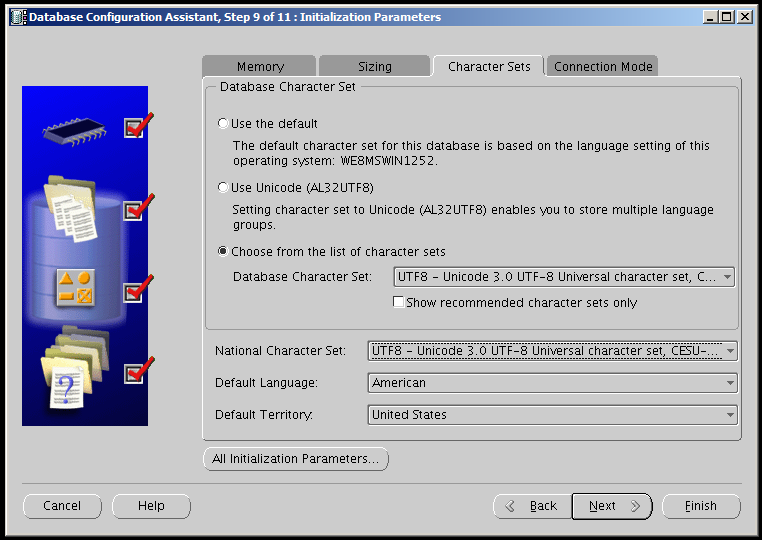Image resolution: width=762 pixels, height=540 pixels.
Task: Click the red checkmark beside memory chip
Action: (137, 126)
